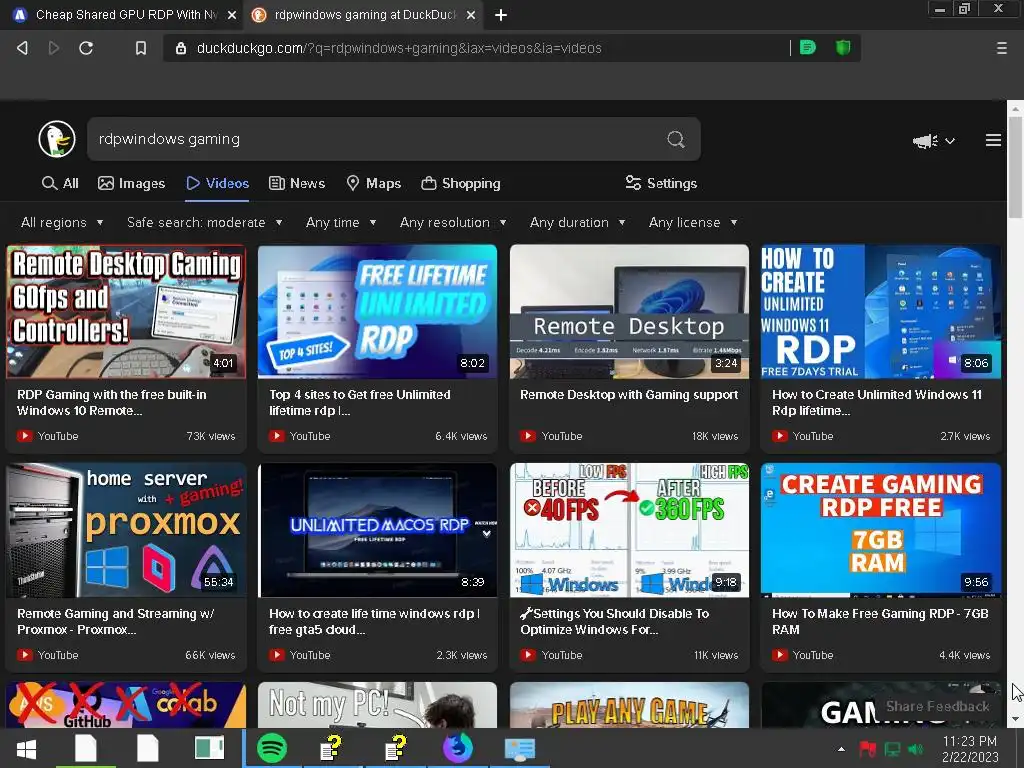The width and height of the screenshot is (1024, 768).
Task: Close the Cheap Shared GPU RDP tab
Action: pyautogui.click(x=232, y=14)
